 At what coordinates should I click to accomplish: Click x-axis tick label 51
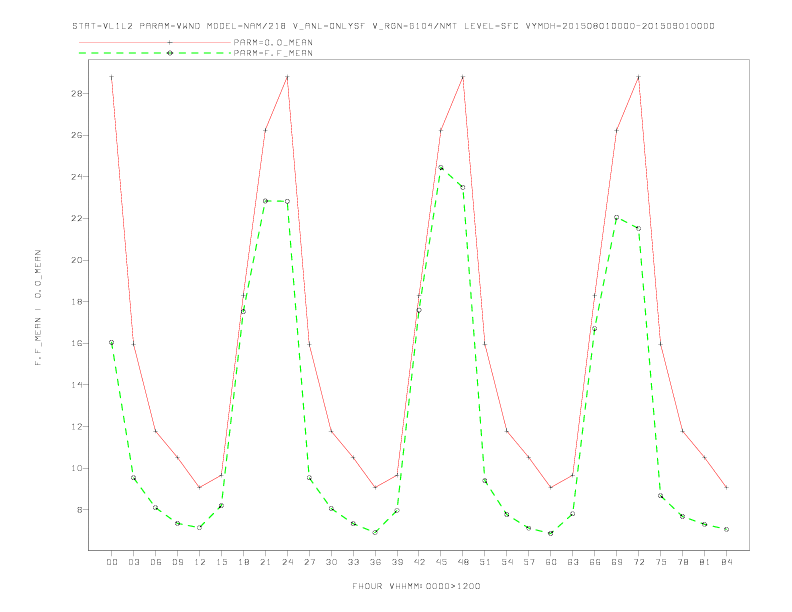(x=485, y=562)
